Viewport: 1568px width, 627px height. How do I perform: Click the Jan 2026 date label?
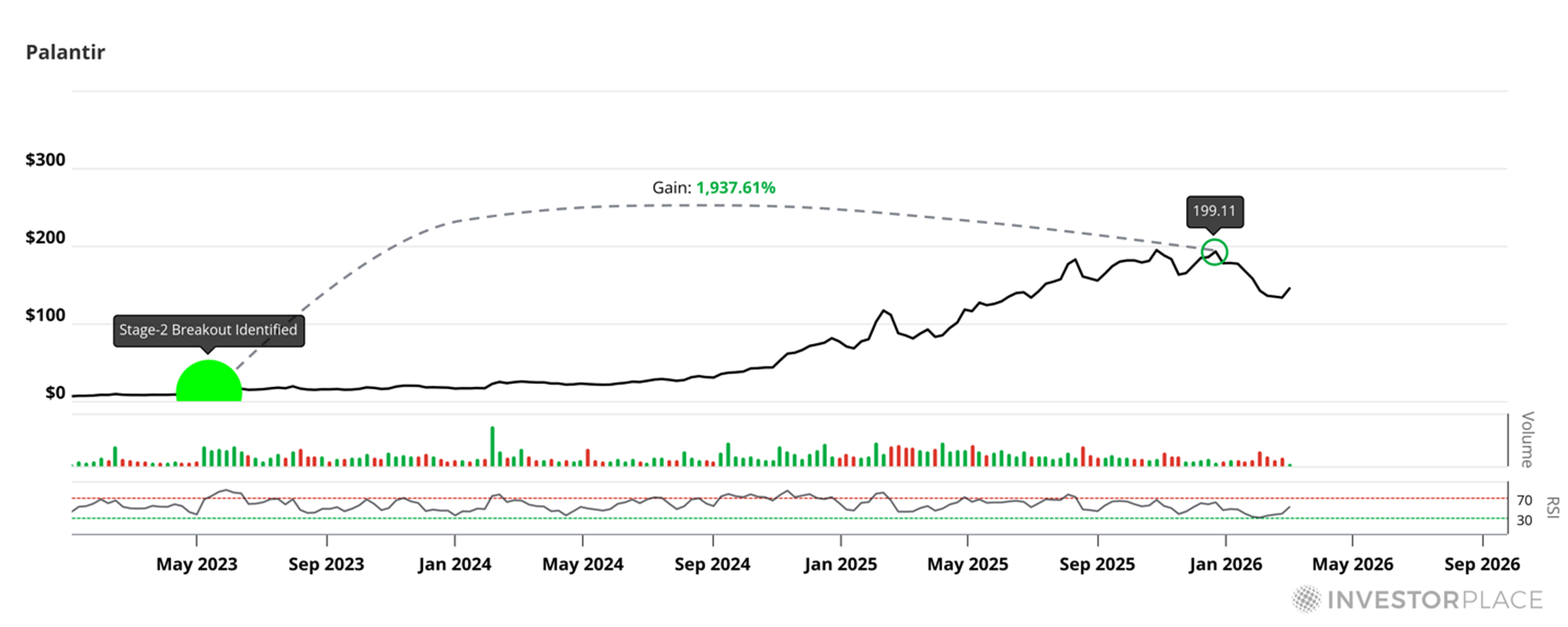point(1226,565)
